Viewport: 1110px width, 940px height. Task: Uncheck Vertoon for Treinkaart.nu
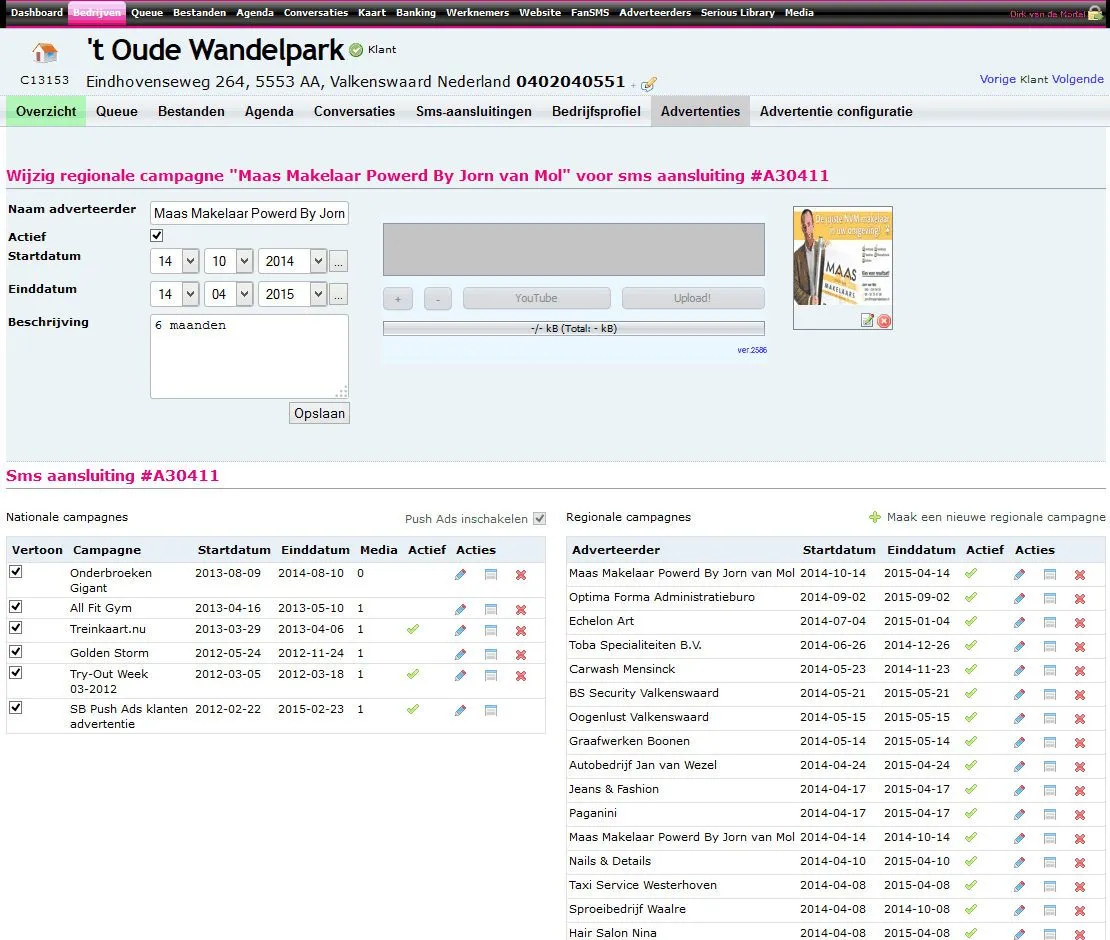click(16, 629)
